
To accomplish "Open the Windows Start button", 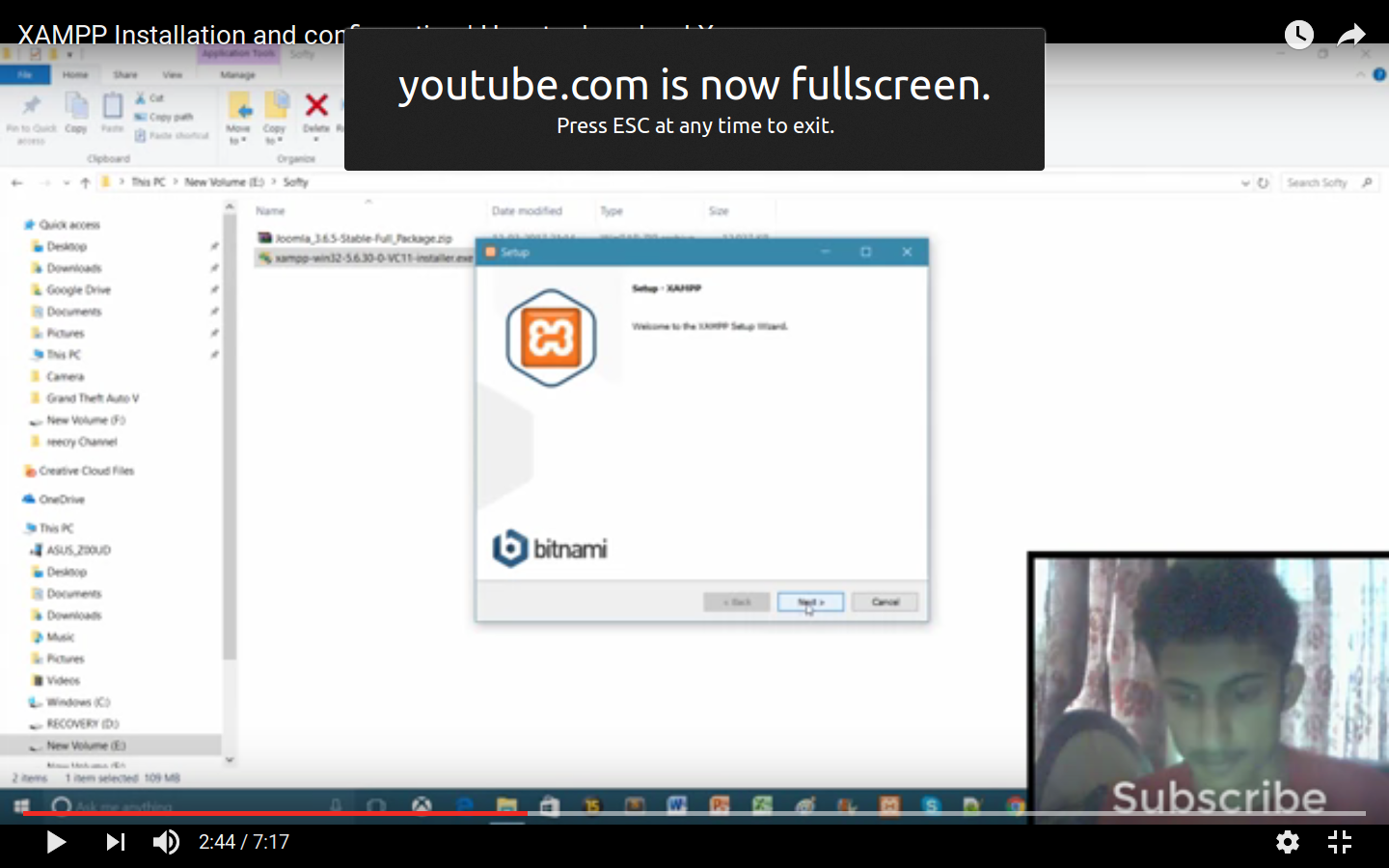I will pos(21,805).
